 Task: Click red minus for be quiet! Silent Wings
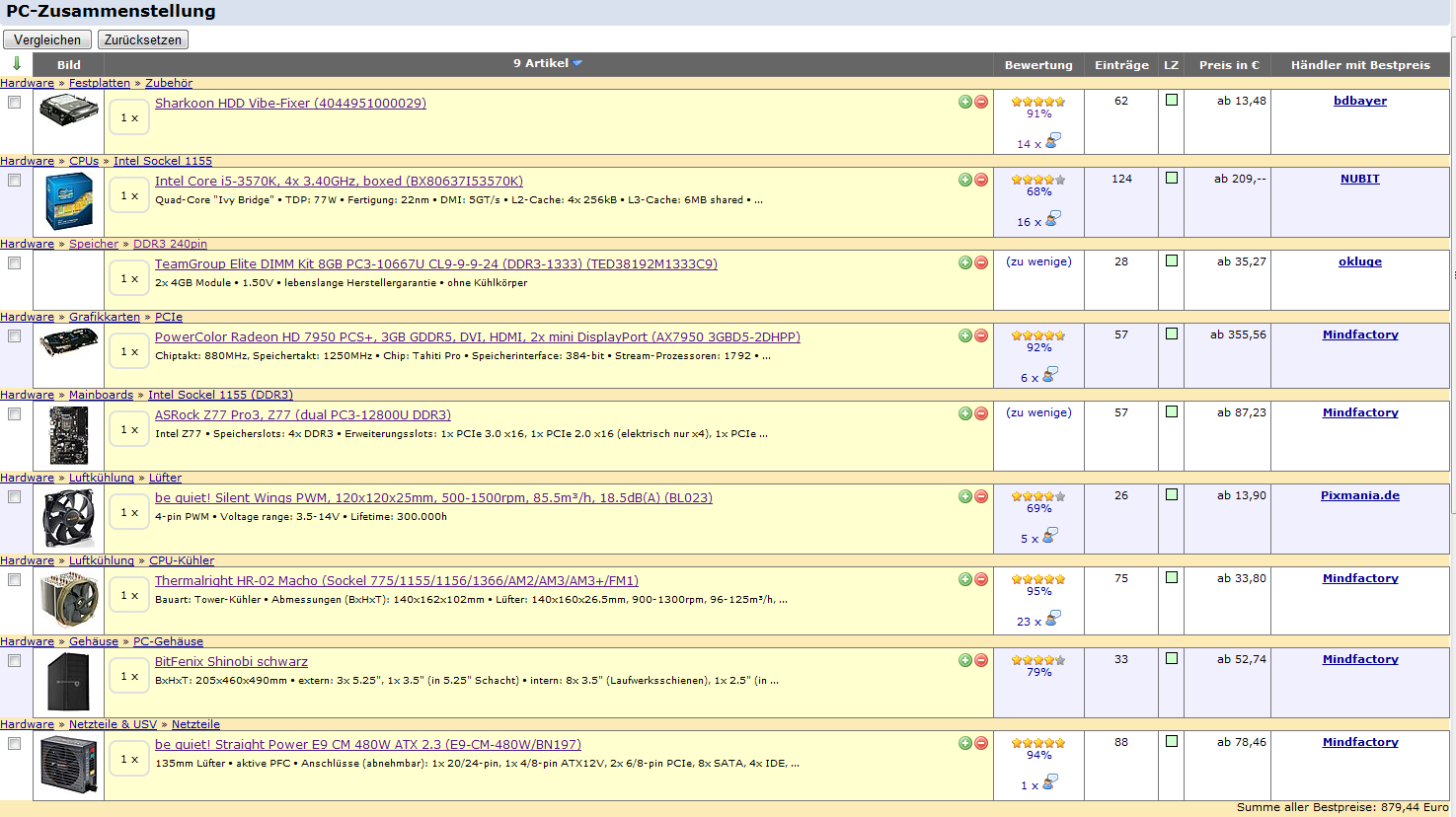981,496
